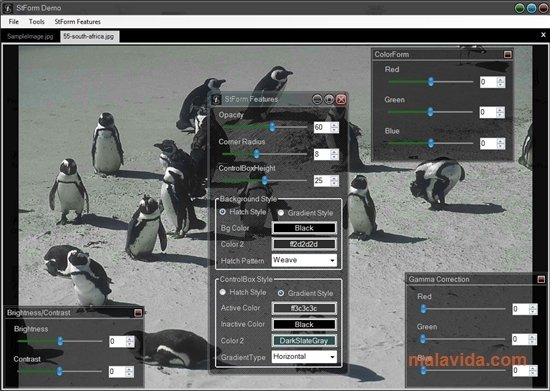
Task: Increase ControlBoxHeight with its stepper
Action: pyautogui.click(x=335, y=178)
